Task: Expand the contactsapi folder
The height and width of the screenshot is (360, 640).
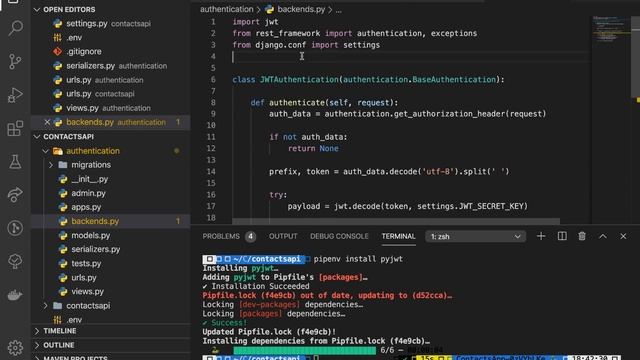Action: [x=45, y=306]
